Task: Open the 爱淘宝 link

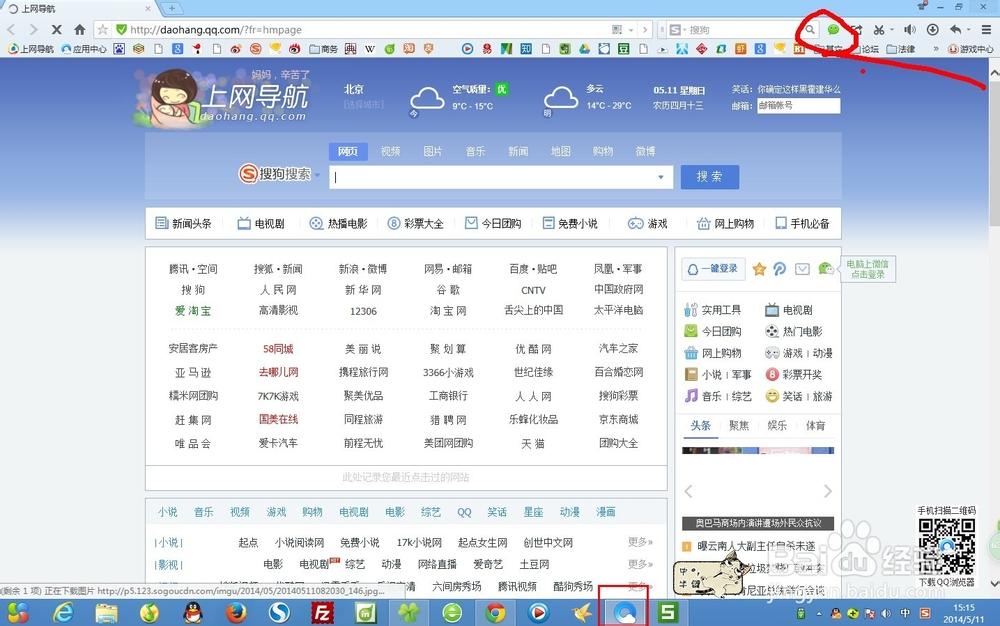Action: 193,310
